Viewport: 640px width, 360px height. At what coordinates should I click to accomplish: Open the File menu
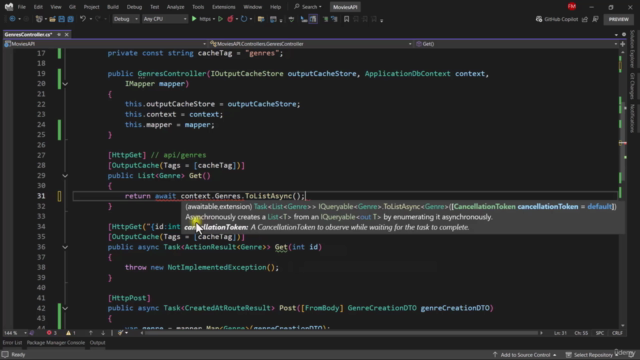click(22, 7)
